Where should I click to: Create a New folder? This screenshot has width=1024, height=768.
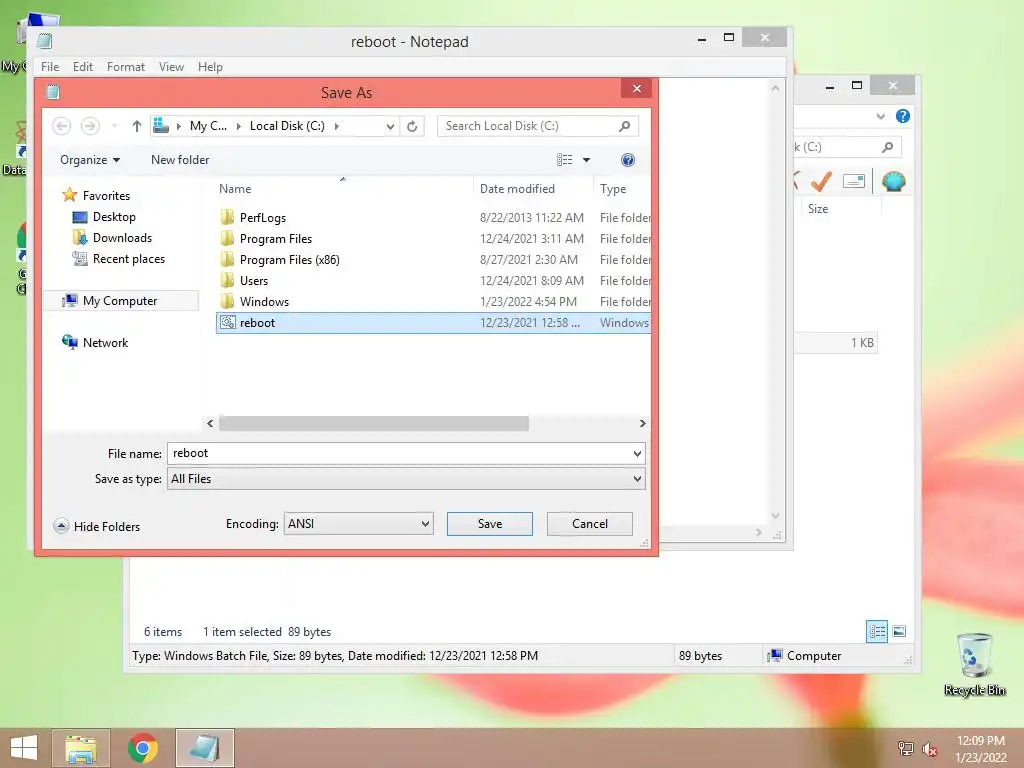pyautogui.click(x=180, y=160)
